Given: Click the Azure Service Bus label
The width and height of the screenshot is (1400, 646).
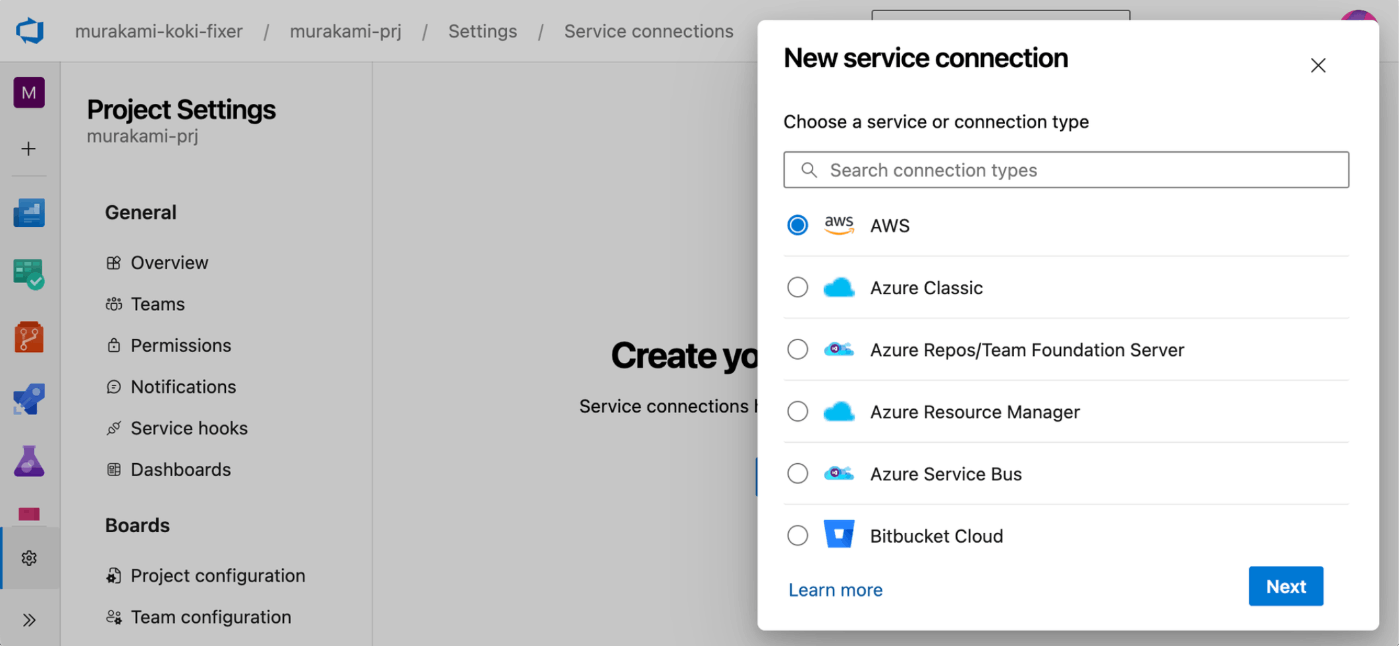Looking at the screenshot, I should [x=946, y=474].
